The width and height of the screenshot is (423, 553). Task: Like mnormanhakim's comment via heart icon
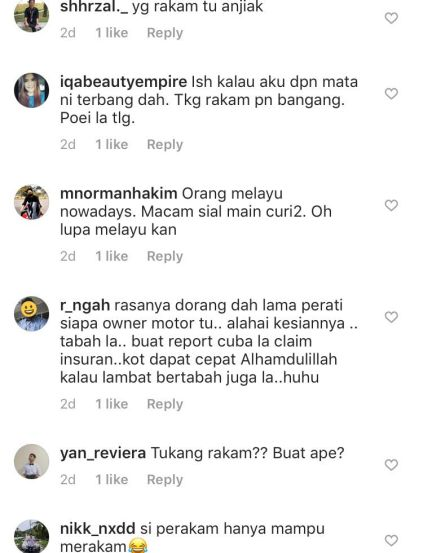click(391, 205)
